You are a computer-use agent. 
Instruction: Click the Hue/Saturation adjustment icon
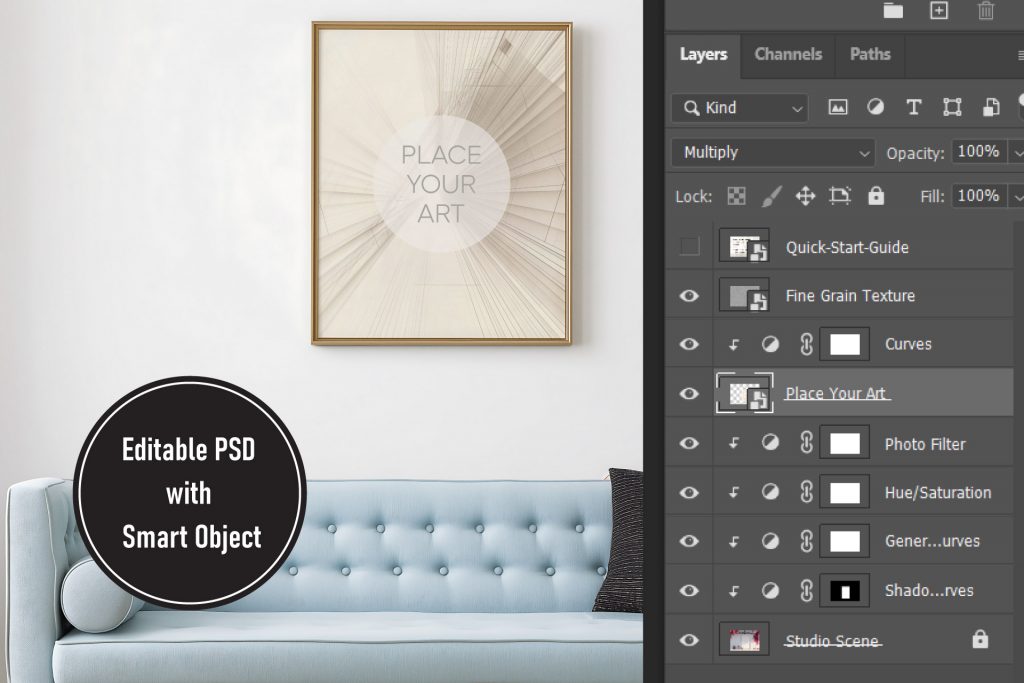point(771,492)
